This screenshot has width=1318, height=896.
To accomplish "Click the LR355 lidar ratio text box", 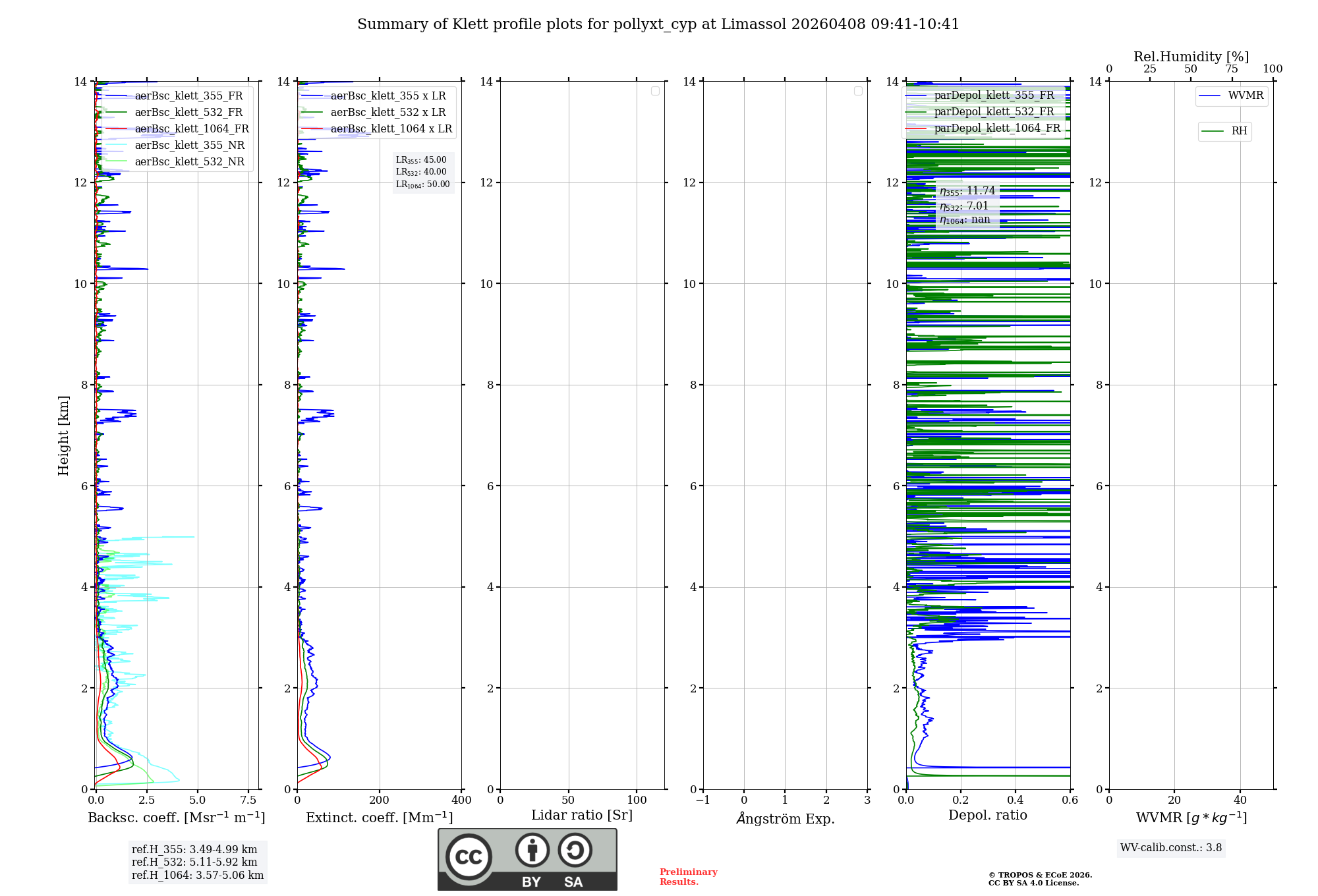I will tap(422, 160).
